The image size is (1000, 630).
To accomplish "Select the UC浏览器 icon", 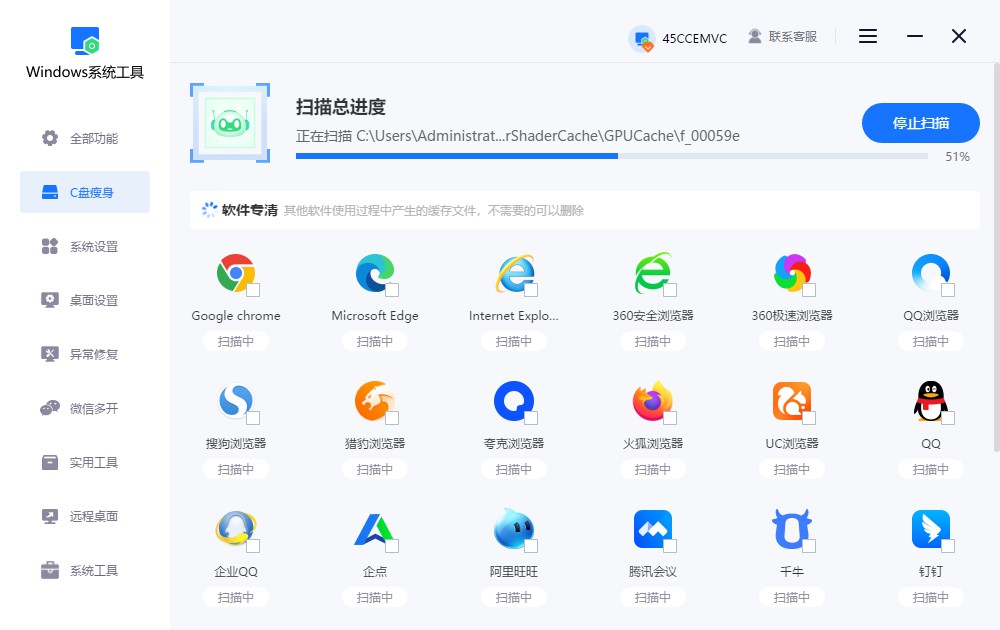I will point(792,402).
